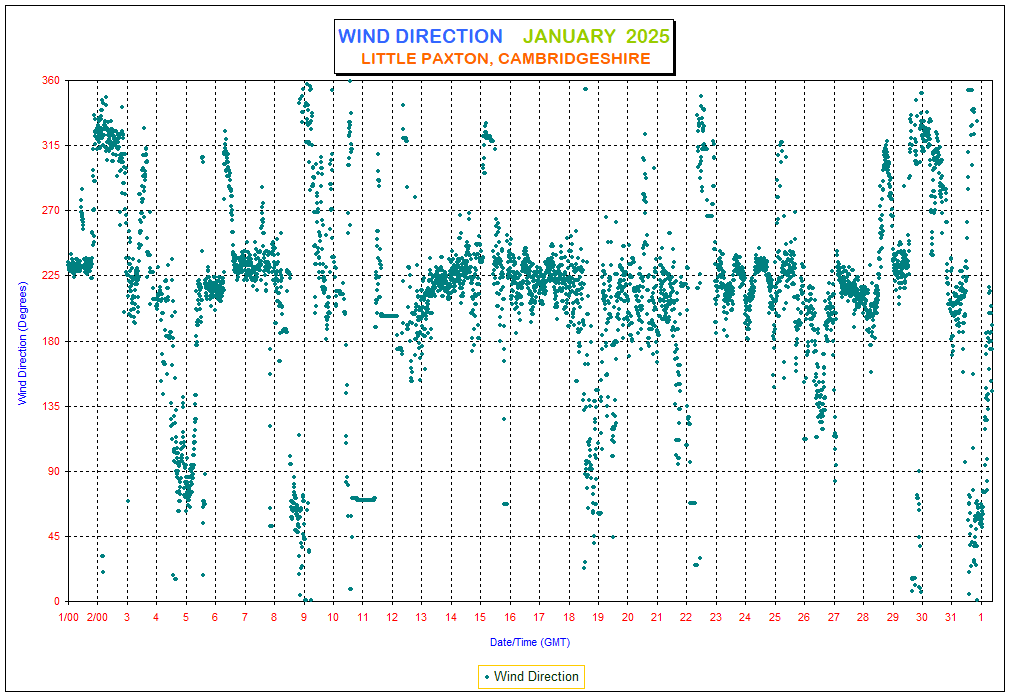Image resolution: width=1010 pixels, height=696 pixels.
Task: Click x-axis date label 8
Action: [274, 617]
